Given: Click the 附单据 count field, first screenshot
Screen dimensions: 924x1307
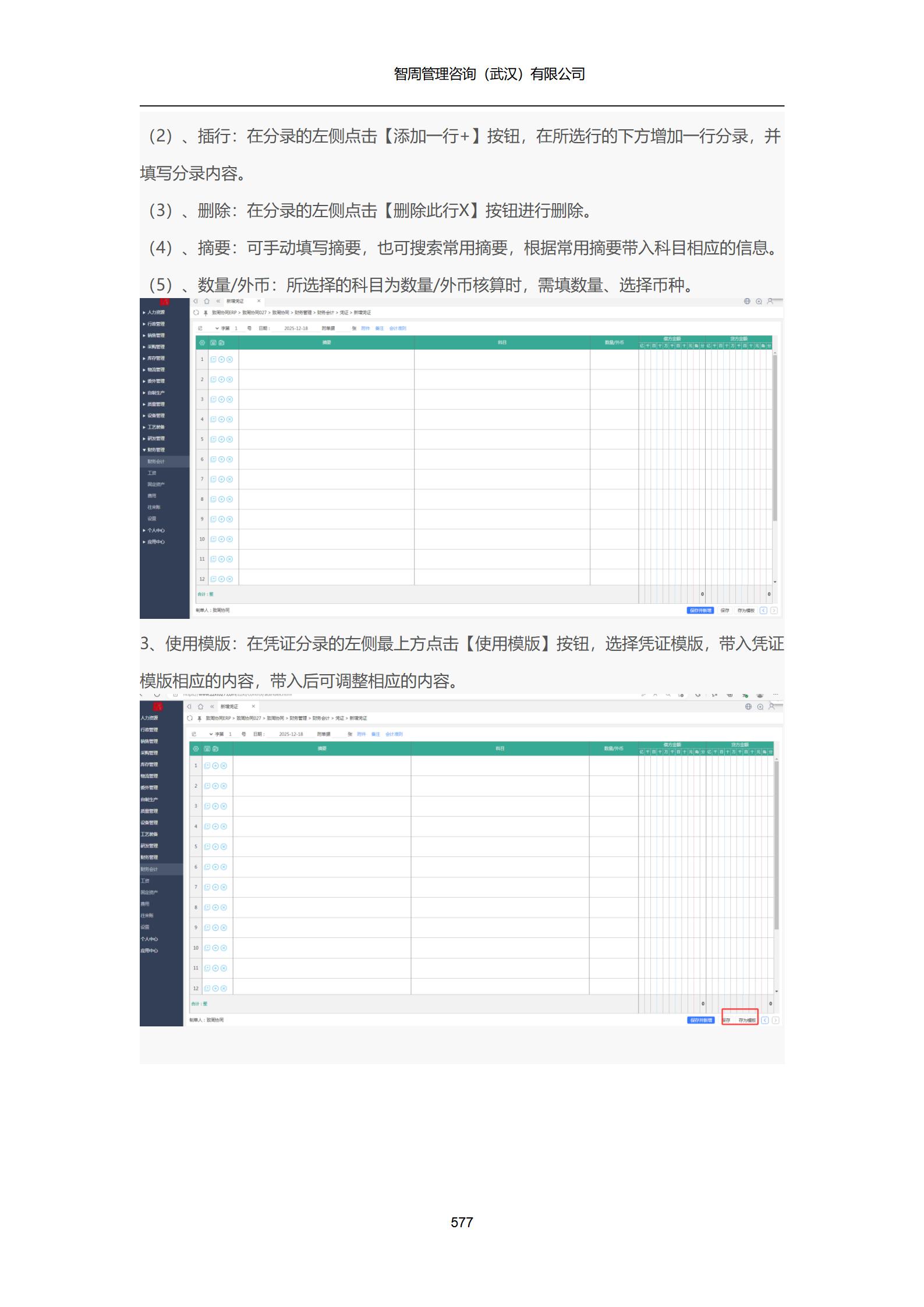Looking at the screenshot, I should 343,328.
